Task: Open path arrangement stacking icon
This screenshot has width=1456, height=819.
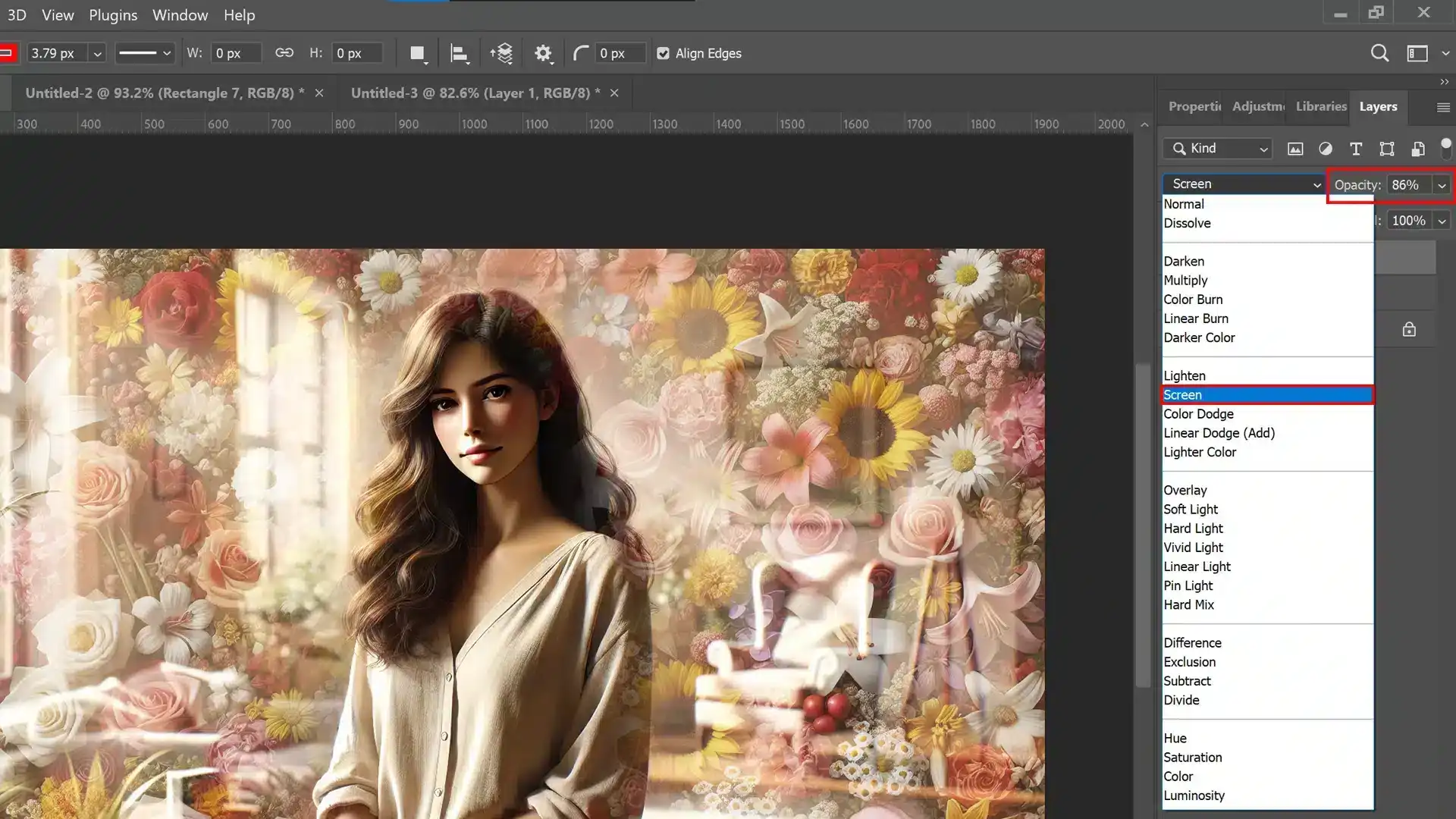Action: click(x=501, y=53)
